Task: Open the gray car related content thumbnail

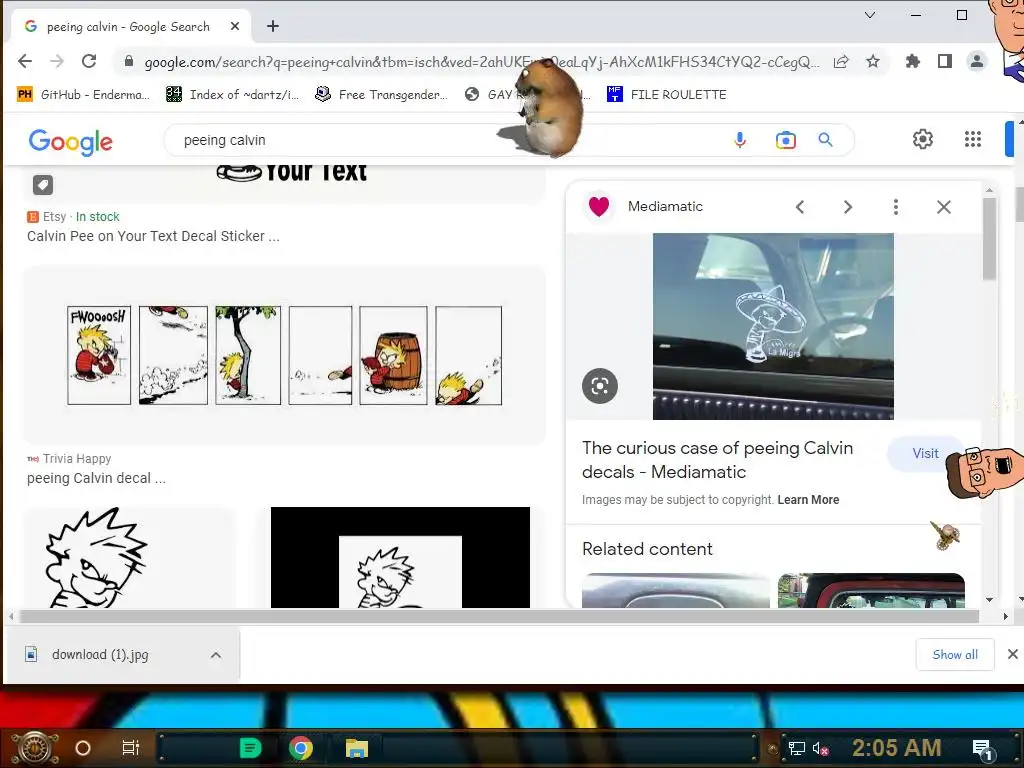Action: click(x=675, y=590)
